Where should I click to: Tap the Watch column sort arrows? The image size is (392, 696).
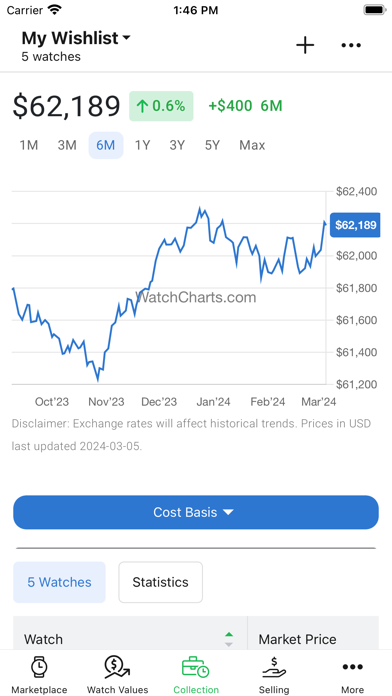pos(229,639)
